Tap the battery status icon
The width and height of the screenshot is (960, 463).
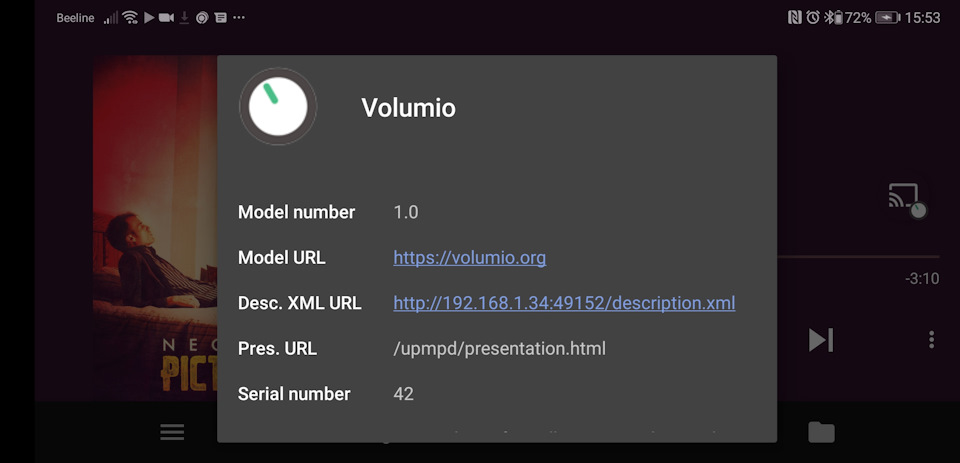pyautogui.click(x=887, y=17)
